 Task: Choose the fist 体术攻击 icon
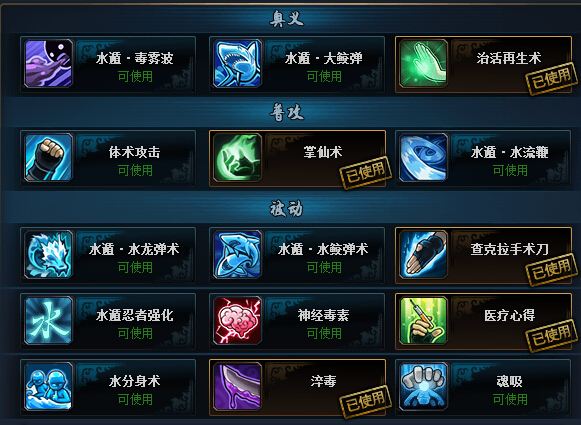(x=49, y=157)
